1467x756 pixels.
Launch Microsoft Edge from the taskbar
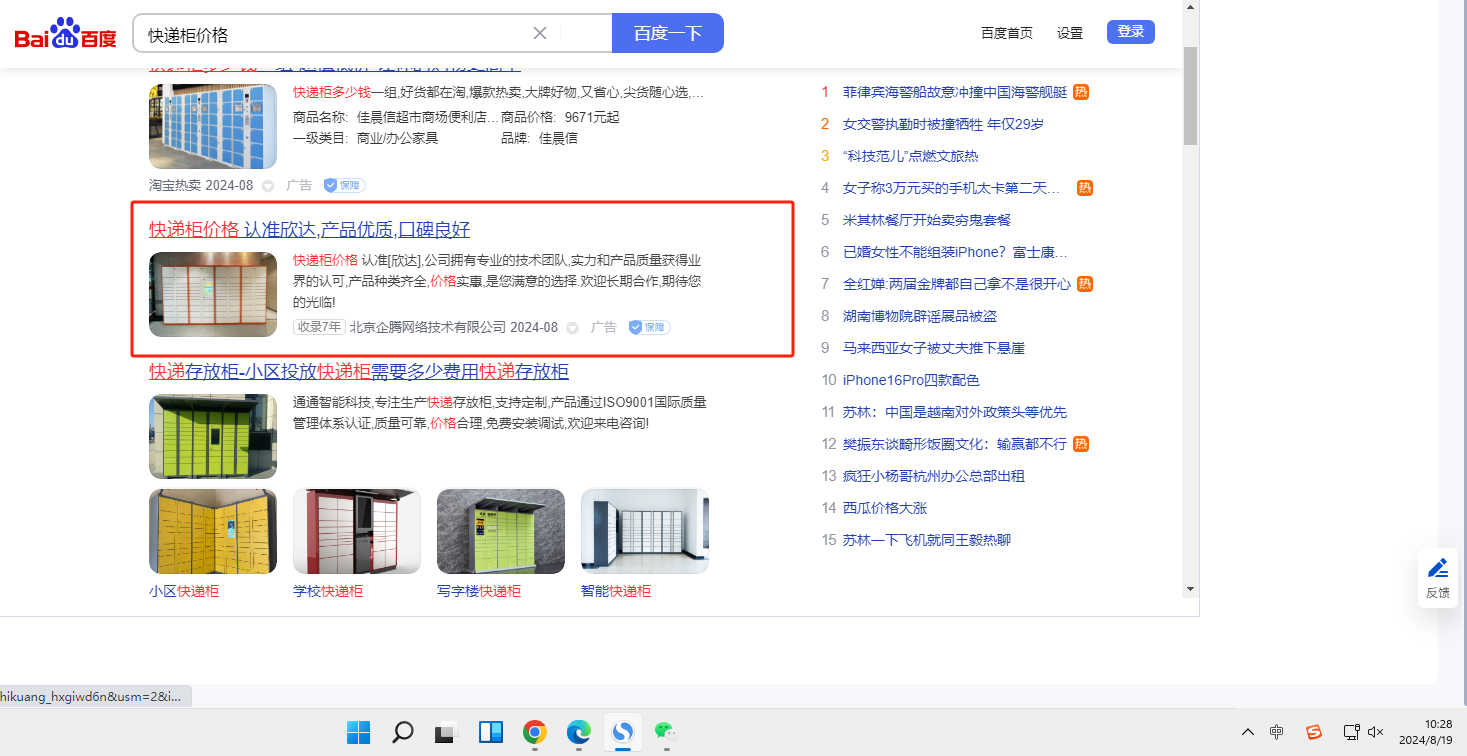[579, 733]
